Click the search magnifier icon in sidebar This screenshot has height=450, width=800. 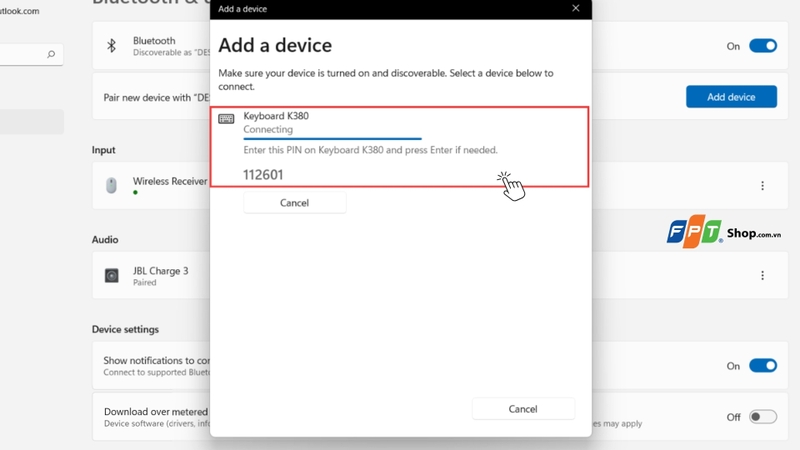coord(51,54)
